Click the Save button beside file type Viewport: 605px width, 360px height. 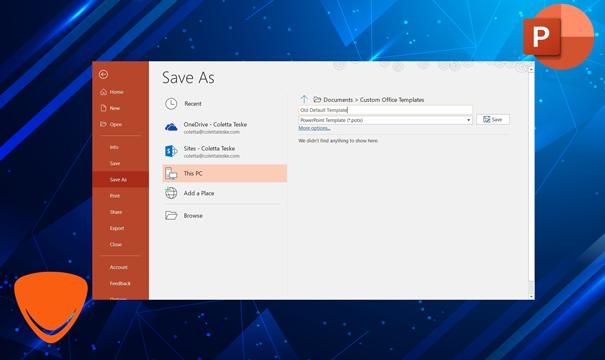493,120
